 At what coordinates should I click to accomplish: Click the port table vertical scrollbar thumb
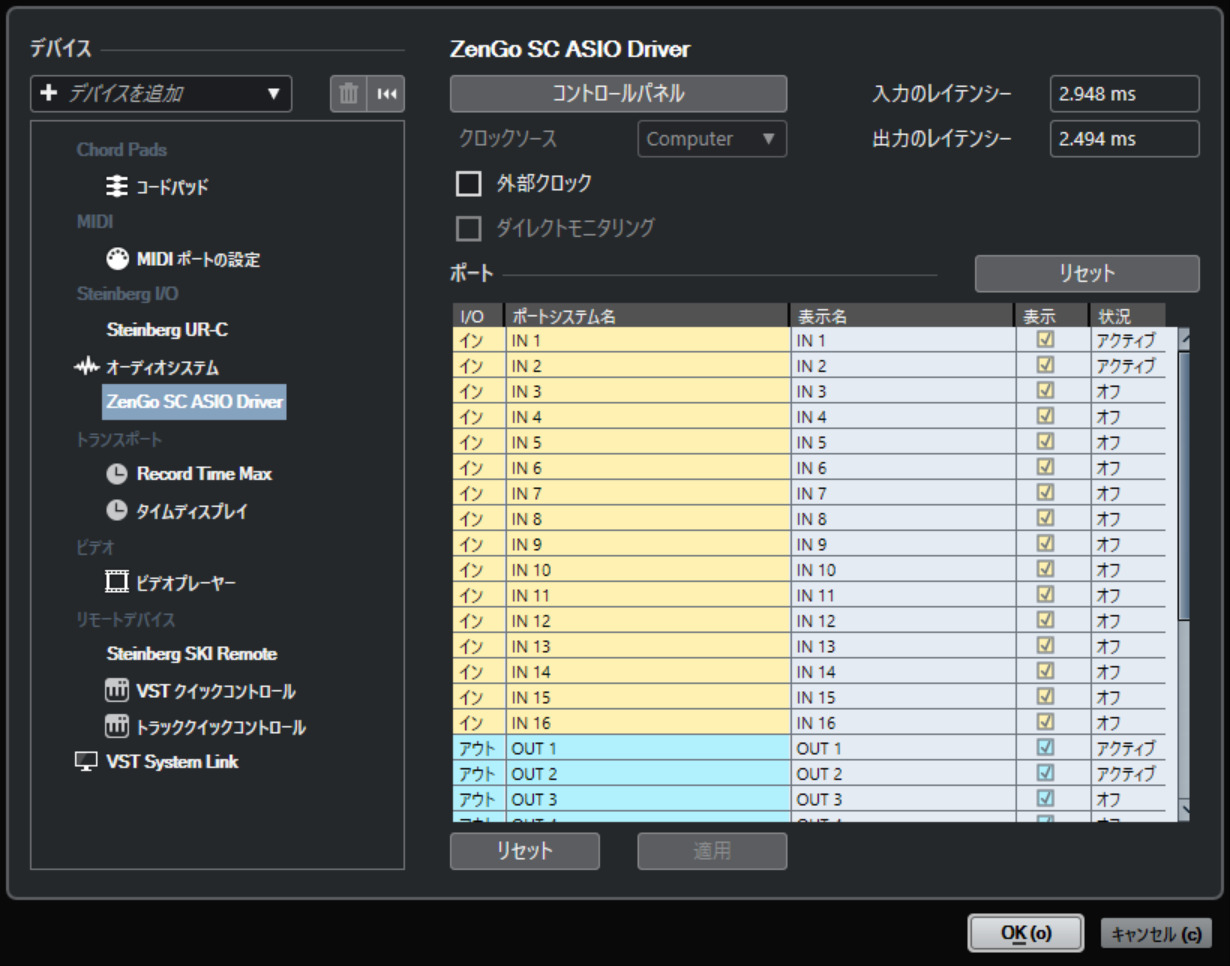1184,485
